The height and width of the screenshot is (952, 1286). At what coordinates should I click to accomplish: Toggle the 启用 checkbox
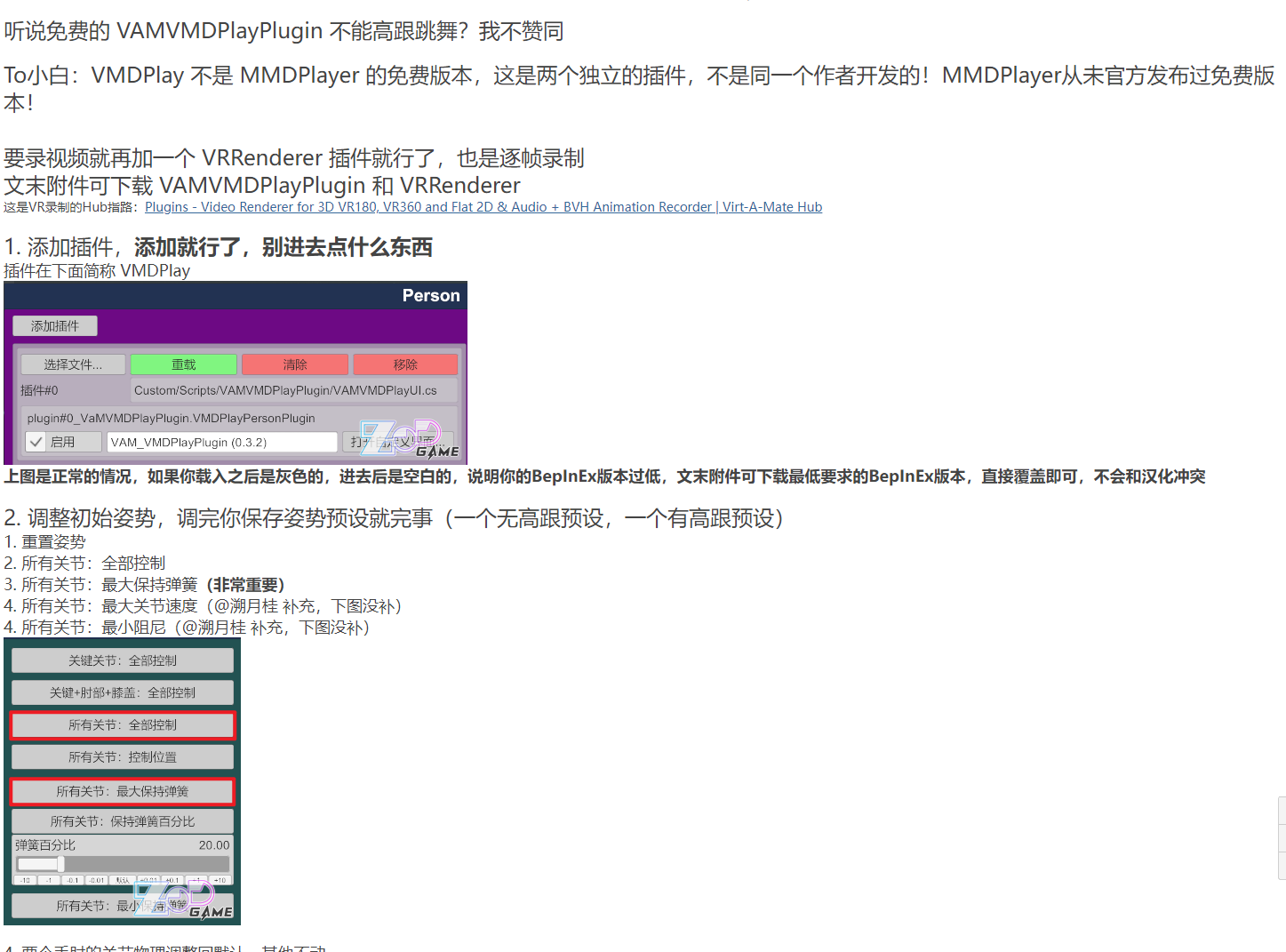36,442
